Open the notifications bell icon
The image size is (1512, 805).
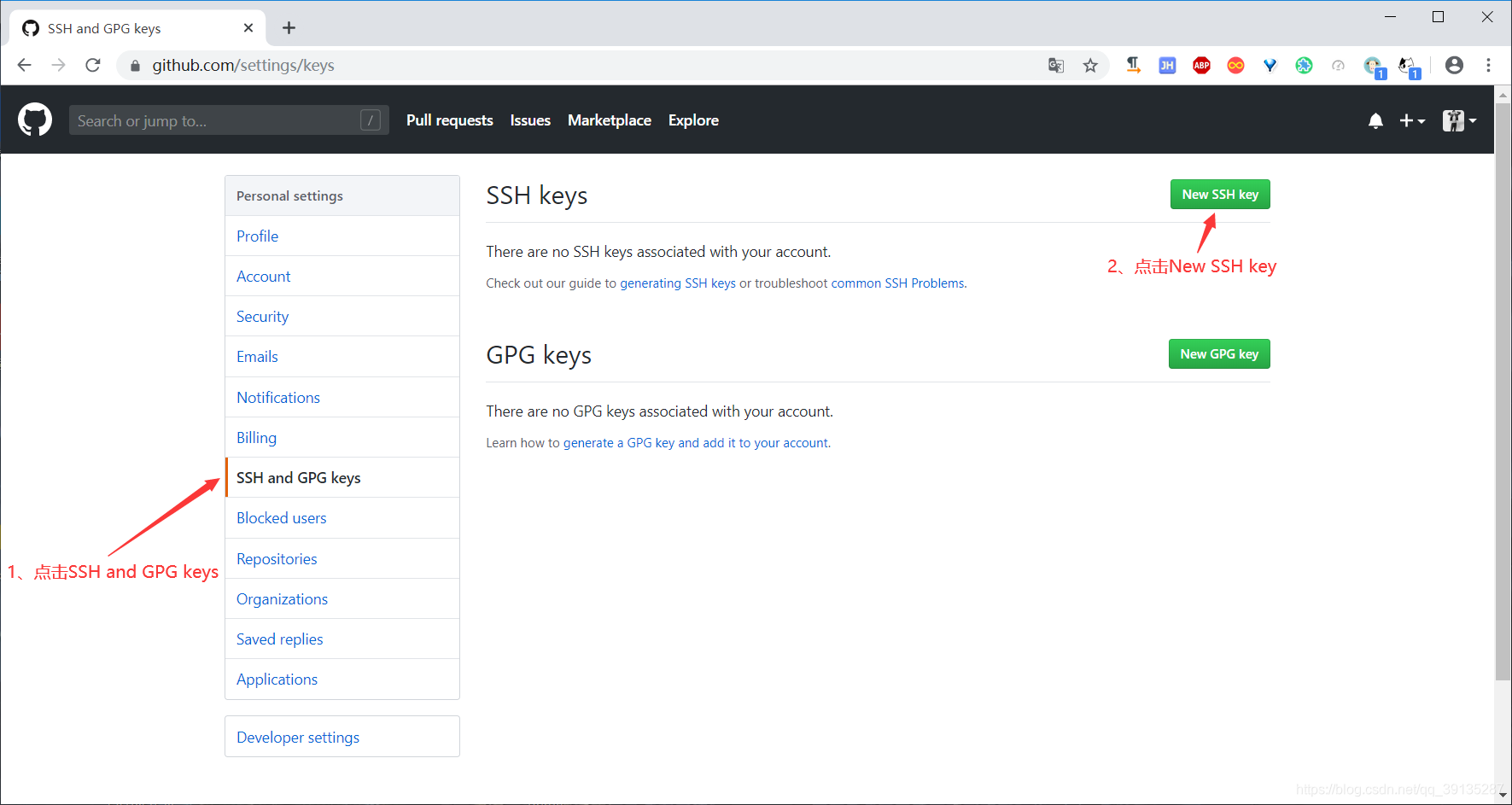tap(1375, 120)
